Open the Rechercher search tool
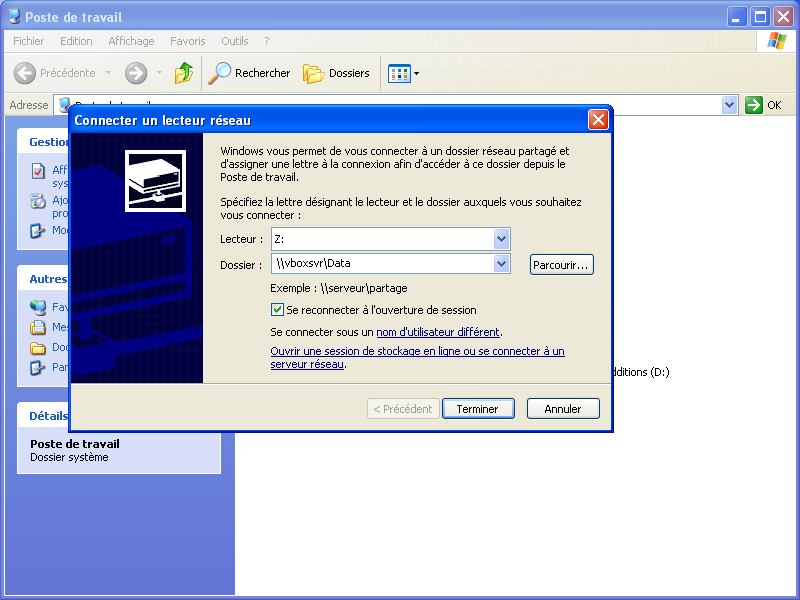The image size is (800, 600). (249, 73)
